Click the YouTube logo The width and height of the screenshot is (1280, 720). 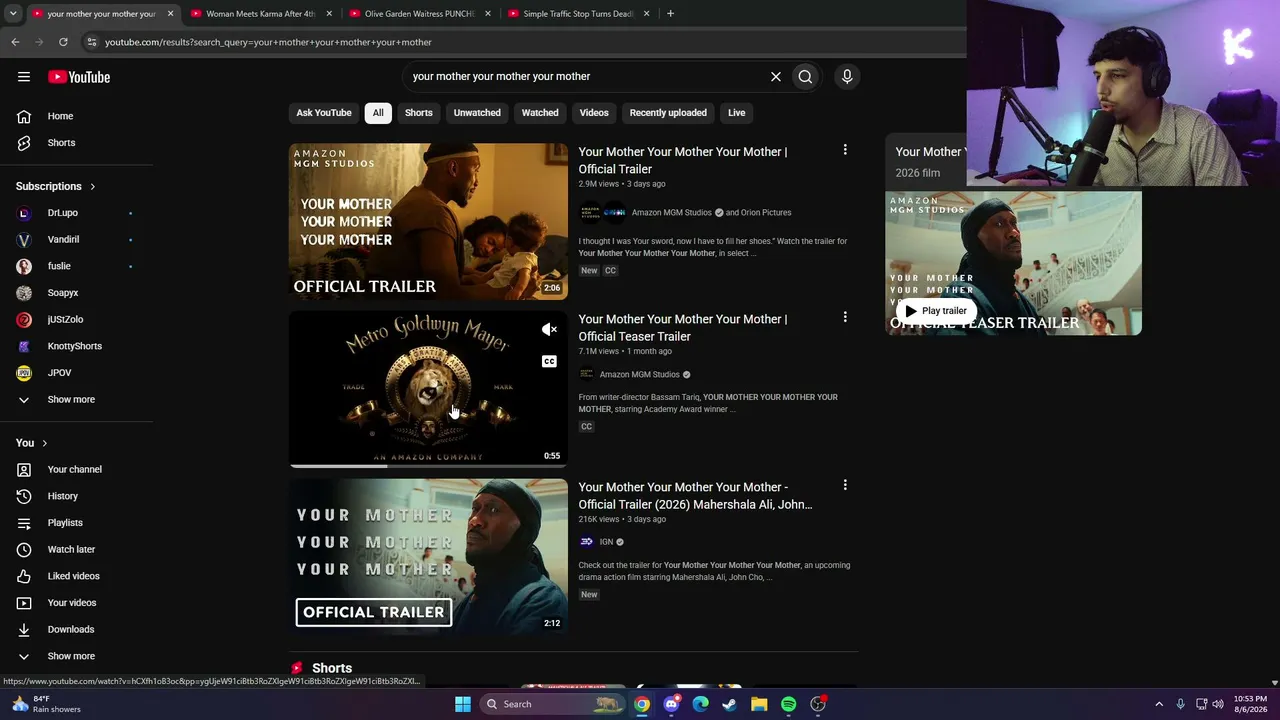click(x=79, y=77)
